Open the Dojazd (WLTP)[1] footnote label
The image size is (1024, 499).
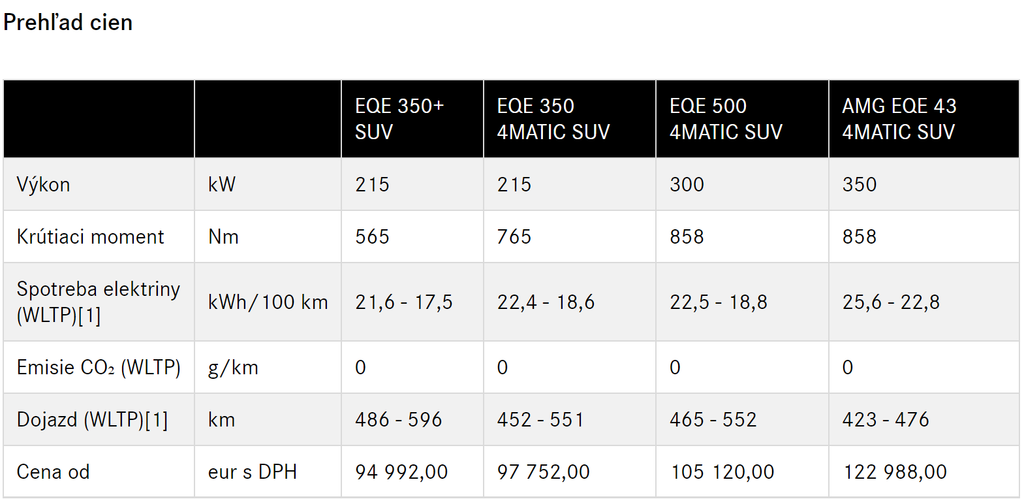click(x=92, y=420)
